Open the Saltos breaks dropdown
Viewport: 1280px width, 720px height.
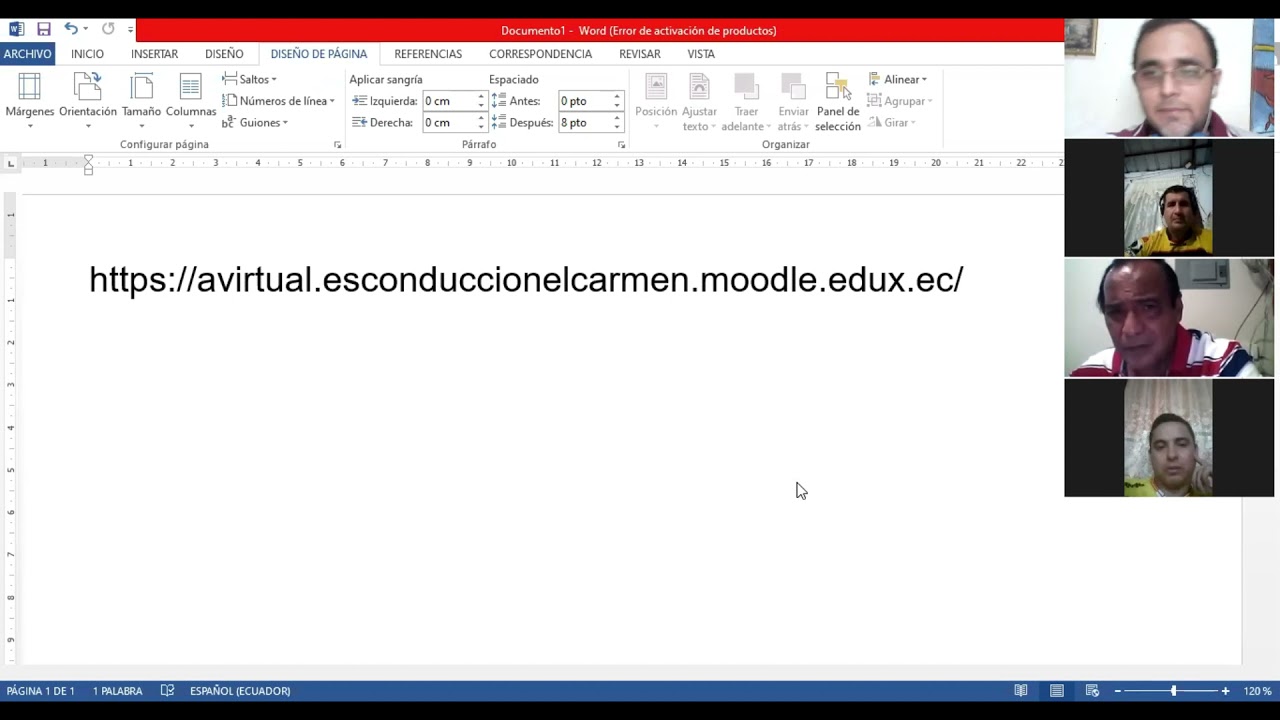(x=249, y=79)
